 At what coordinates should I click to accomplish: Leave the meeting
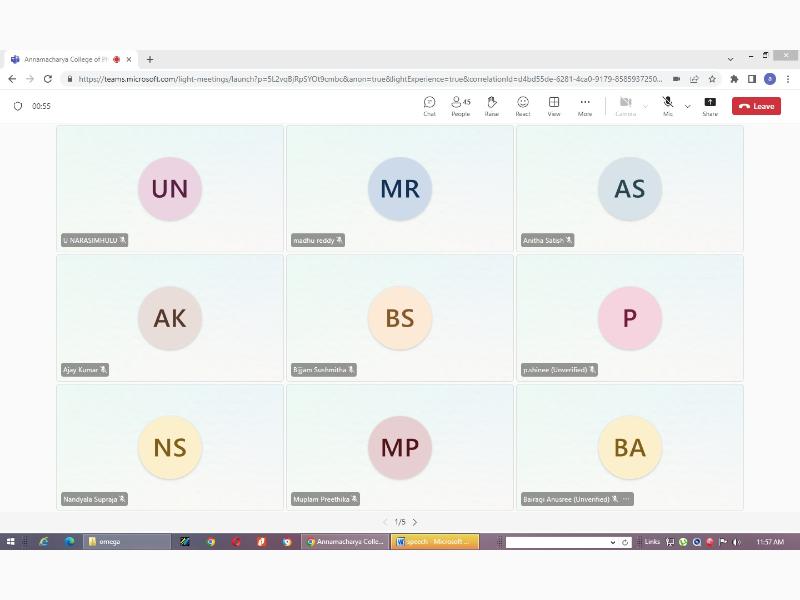pos(756,106)
